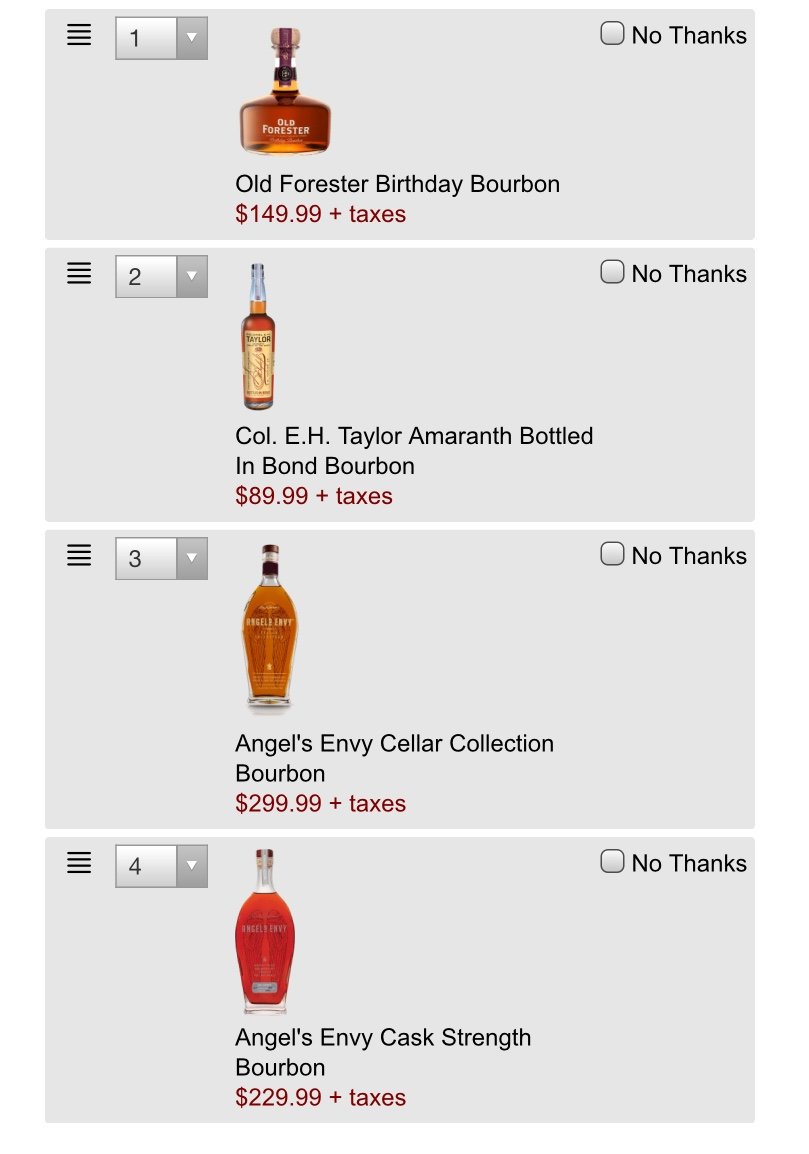Viewport: 809px width, 1154px height.
Task: Select the Col. E.H. Taylor bottle thumbnail
Action: (x=258, y=336)
